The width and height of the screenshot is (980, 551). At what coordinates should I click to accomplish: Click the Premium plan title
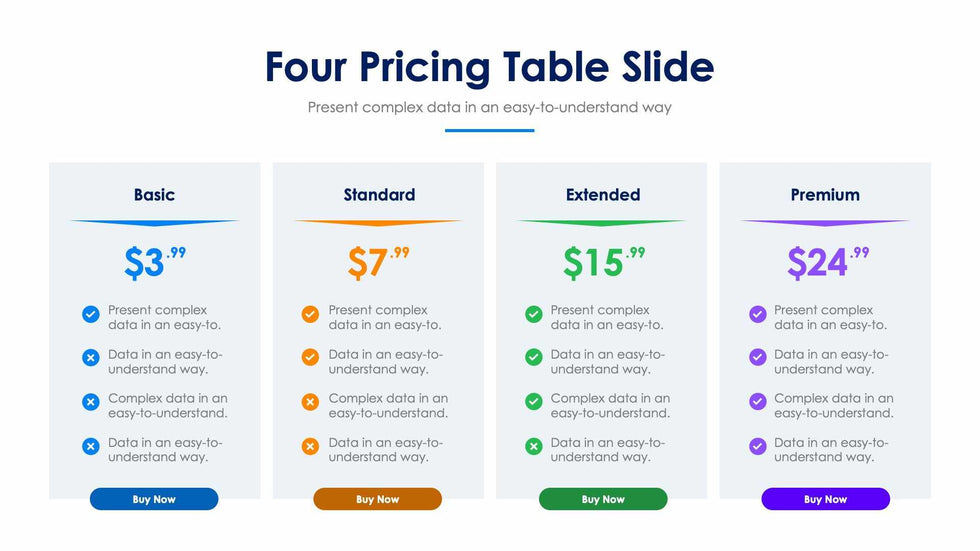pyautogui.click(x=825, y=195)
